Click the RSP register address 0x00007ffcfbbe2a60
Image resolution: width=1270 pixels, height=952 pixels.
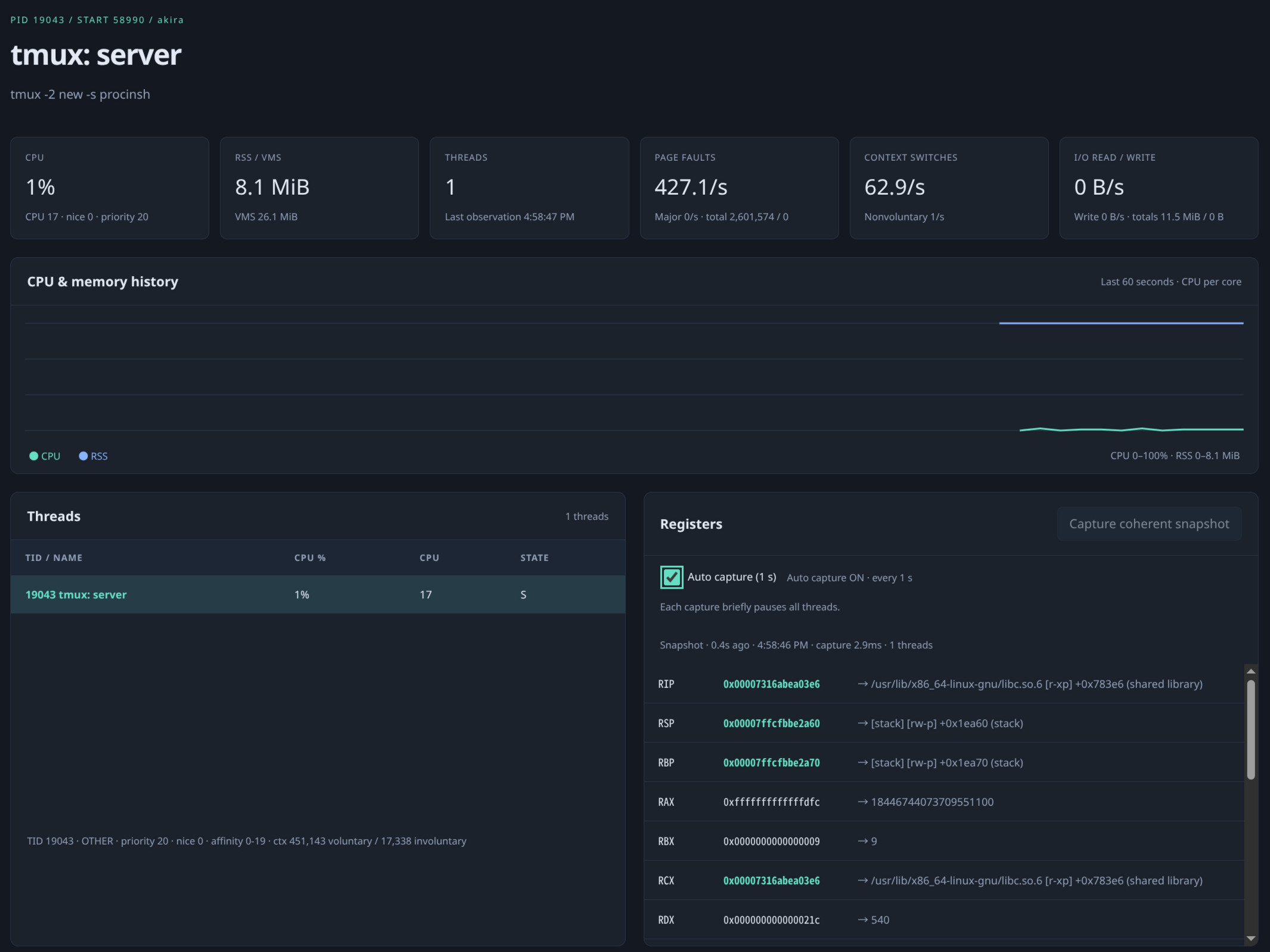click(x=771, y=723)
